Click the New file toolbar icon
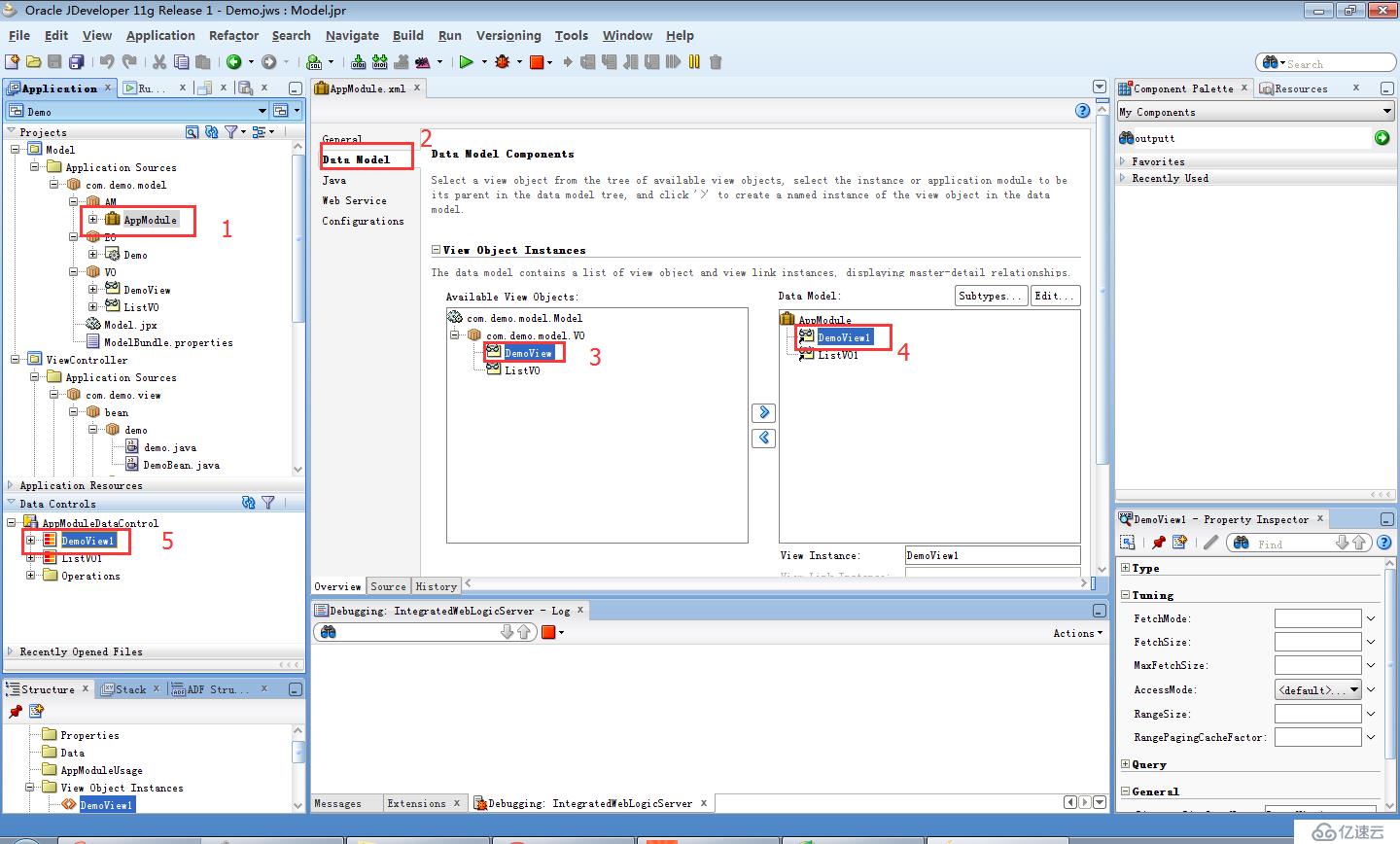Viewport: 1400px width, 844px height. coord(13,62)
